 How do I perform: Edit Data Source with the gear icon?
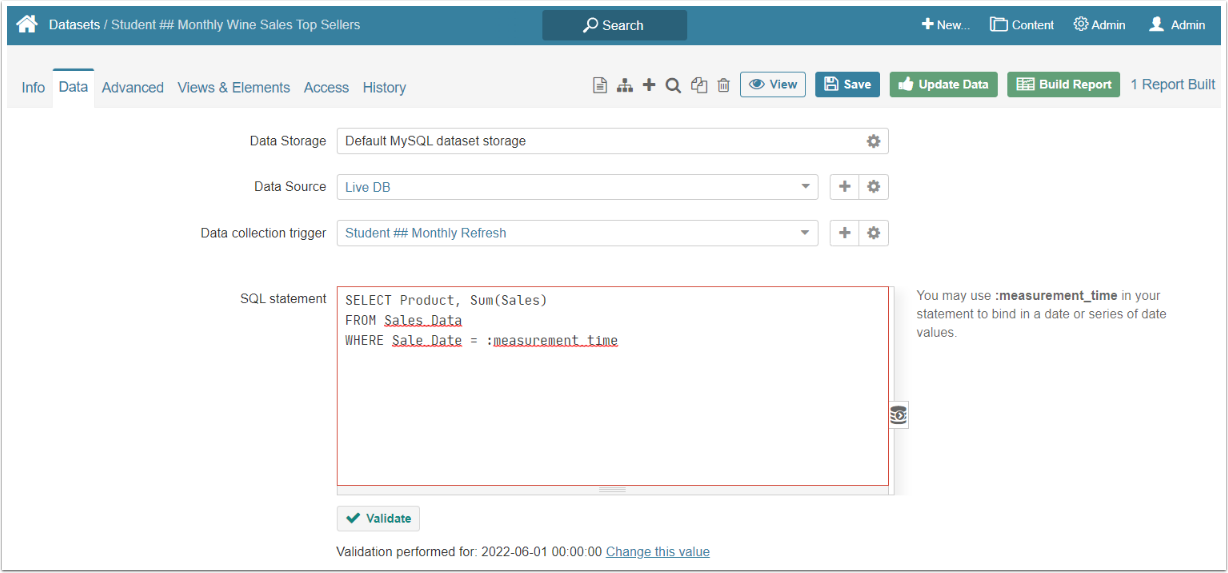(x=874, y=187)
